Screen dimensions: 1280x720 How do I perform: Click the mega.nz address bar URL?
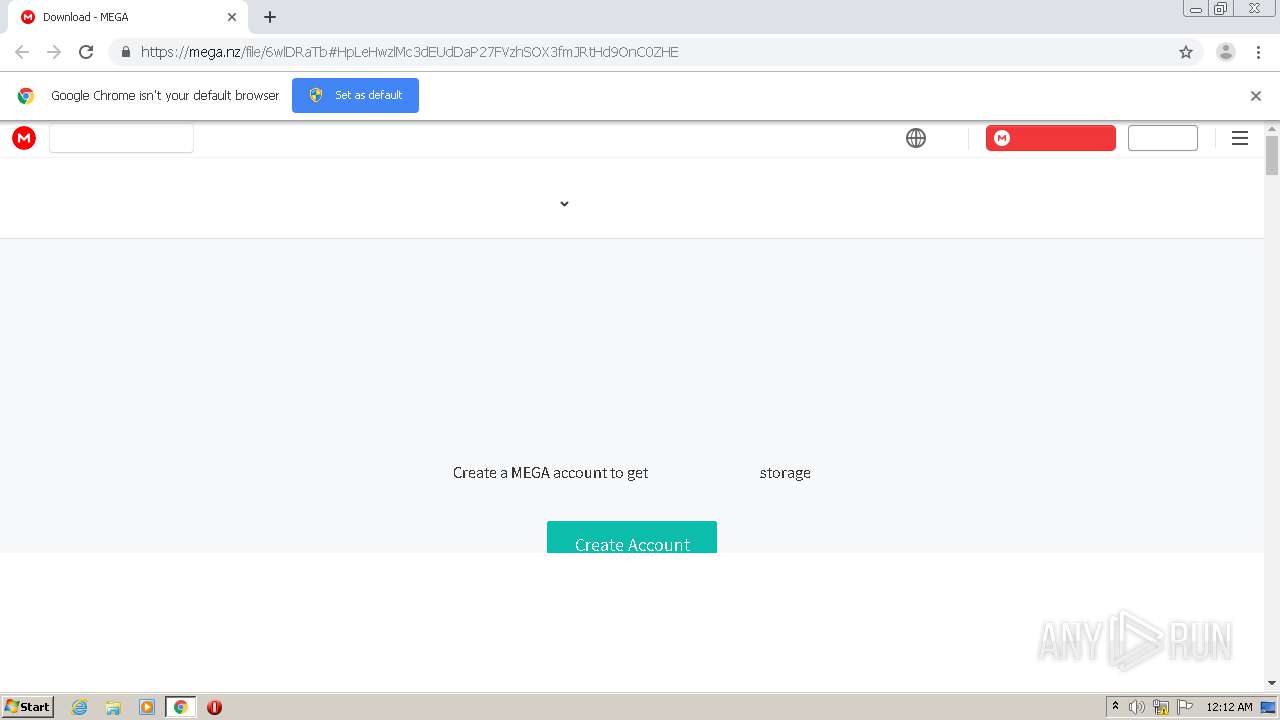click(x=409, y=52)
